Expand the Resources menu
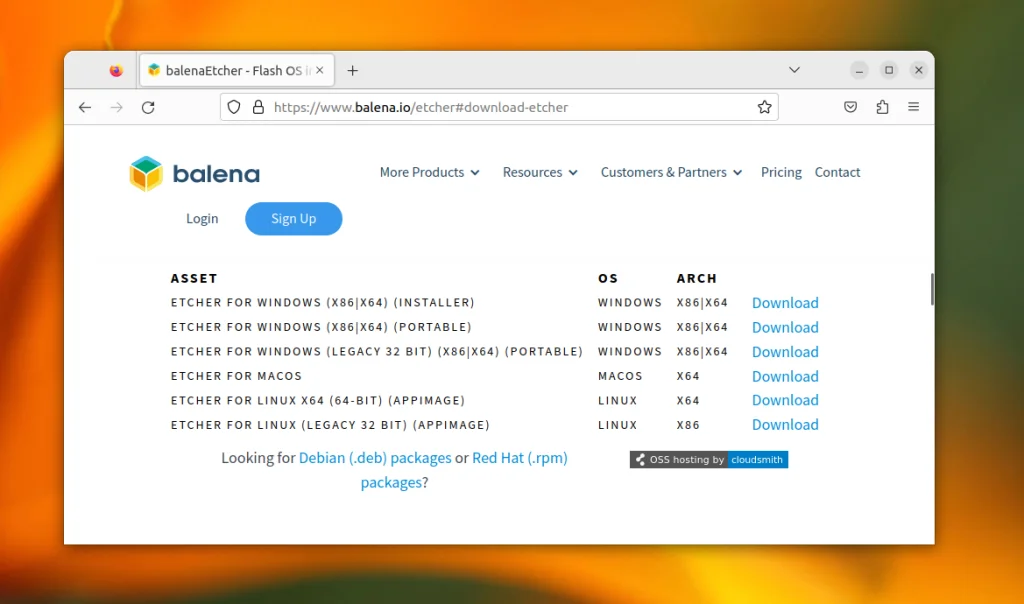The width and height of the screenshot is (1024, 604). [539, 172]
